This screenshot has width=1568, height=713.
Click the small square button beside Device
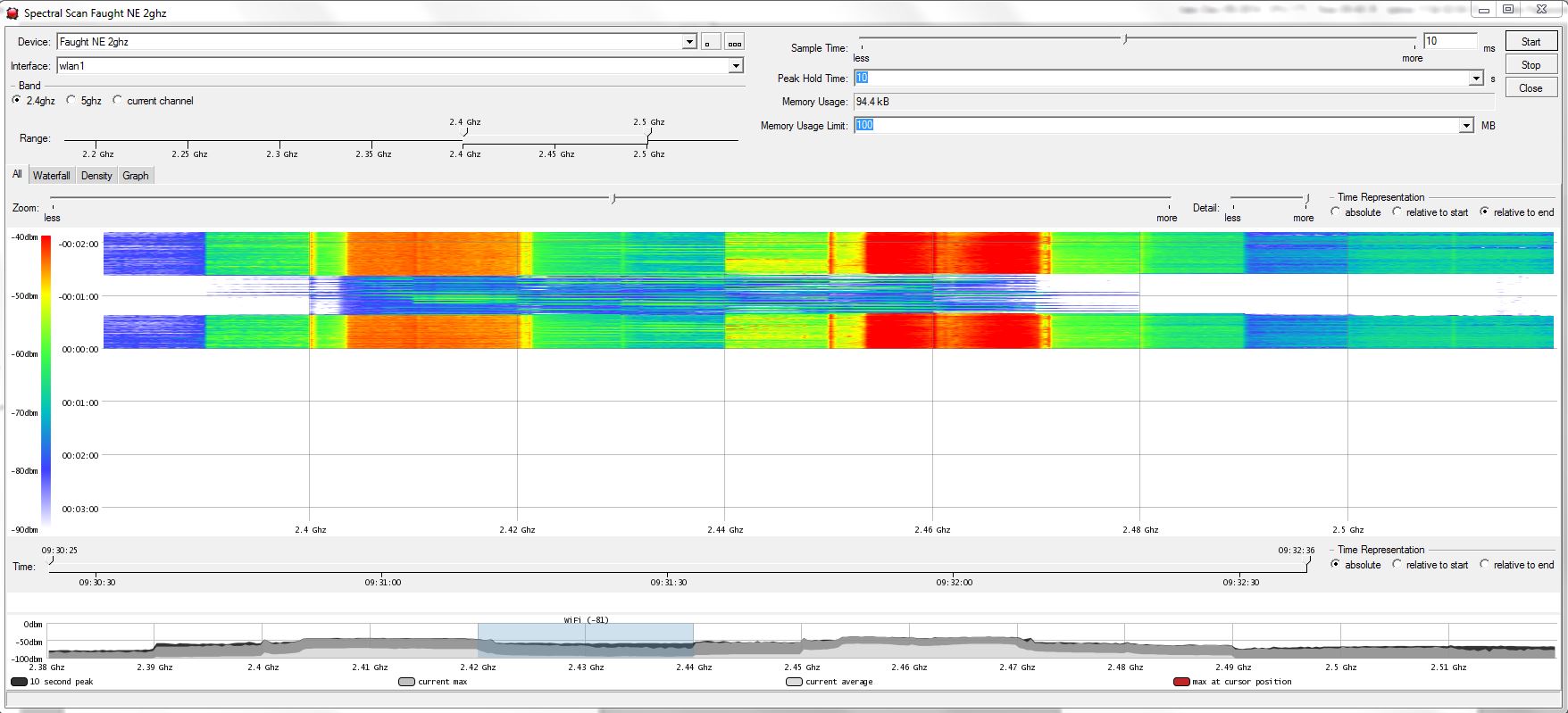[x=711, y=42]
